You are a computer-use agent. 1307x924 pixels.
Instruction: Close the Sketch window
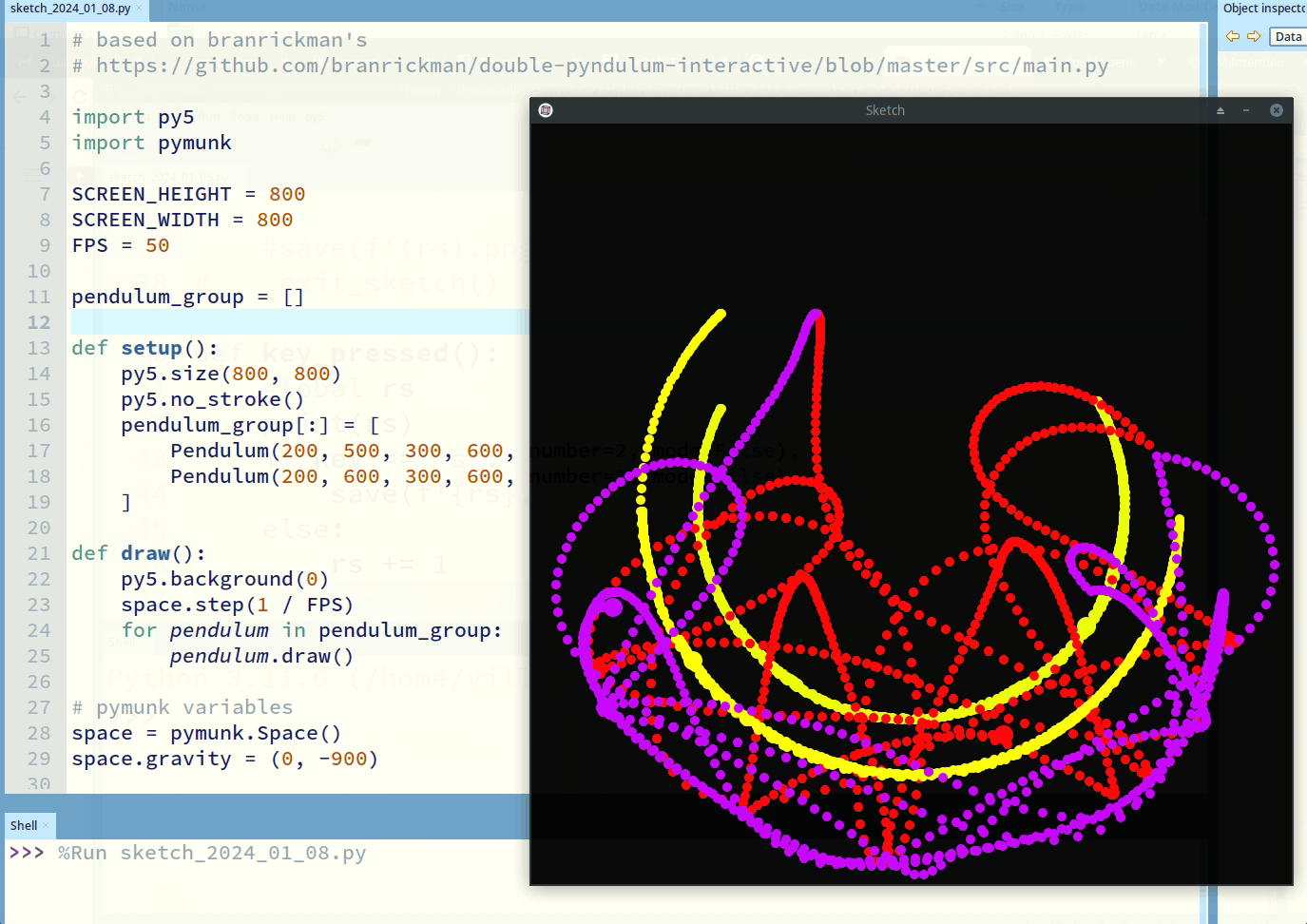[x=1277, y=110]
